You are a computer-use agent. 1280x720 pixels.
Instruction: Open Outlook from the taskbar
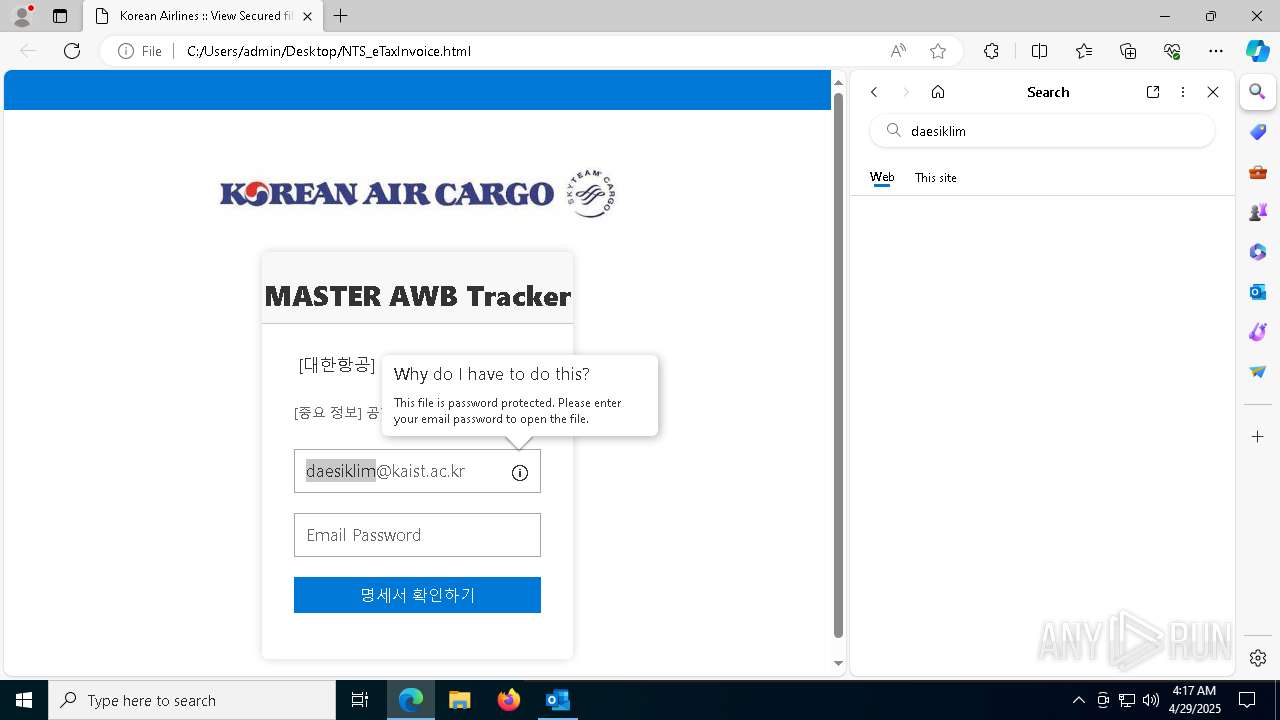pyautogui.click(x=557, y=700)
